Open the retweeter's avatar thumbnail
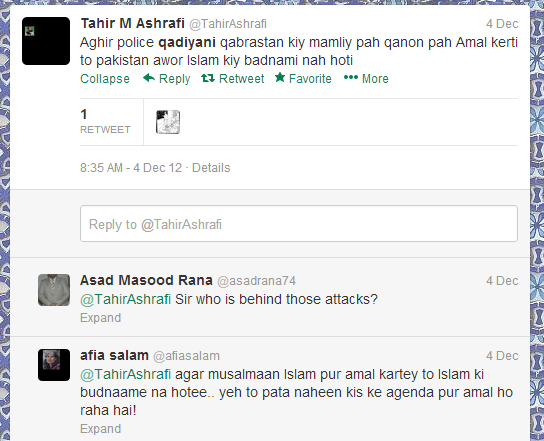The image size is (544, 441). [x=168, y=122]
